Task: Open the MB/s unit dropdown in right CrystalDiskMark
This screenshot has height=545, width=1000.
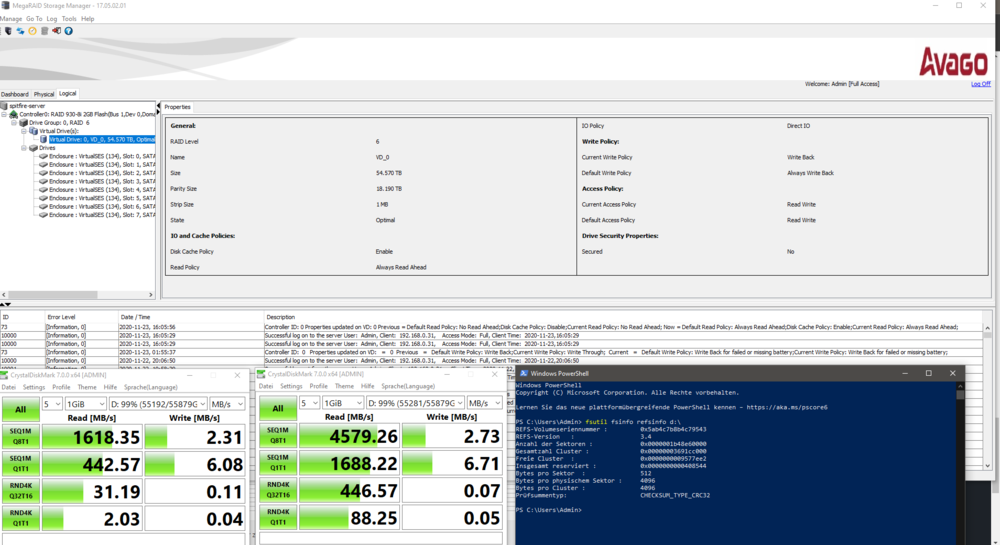Action: point(485,403)
